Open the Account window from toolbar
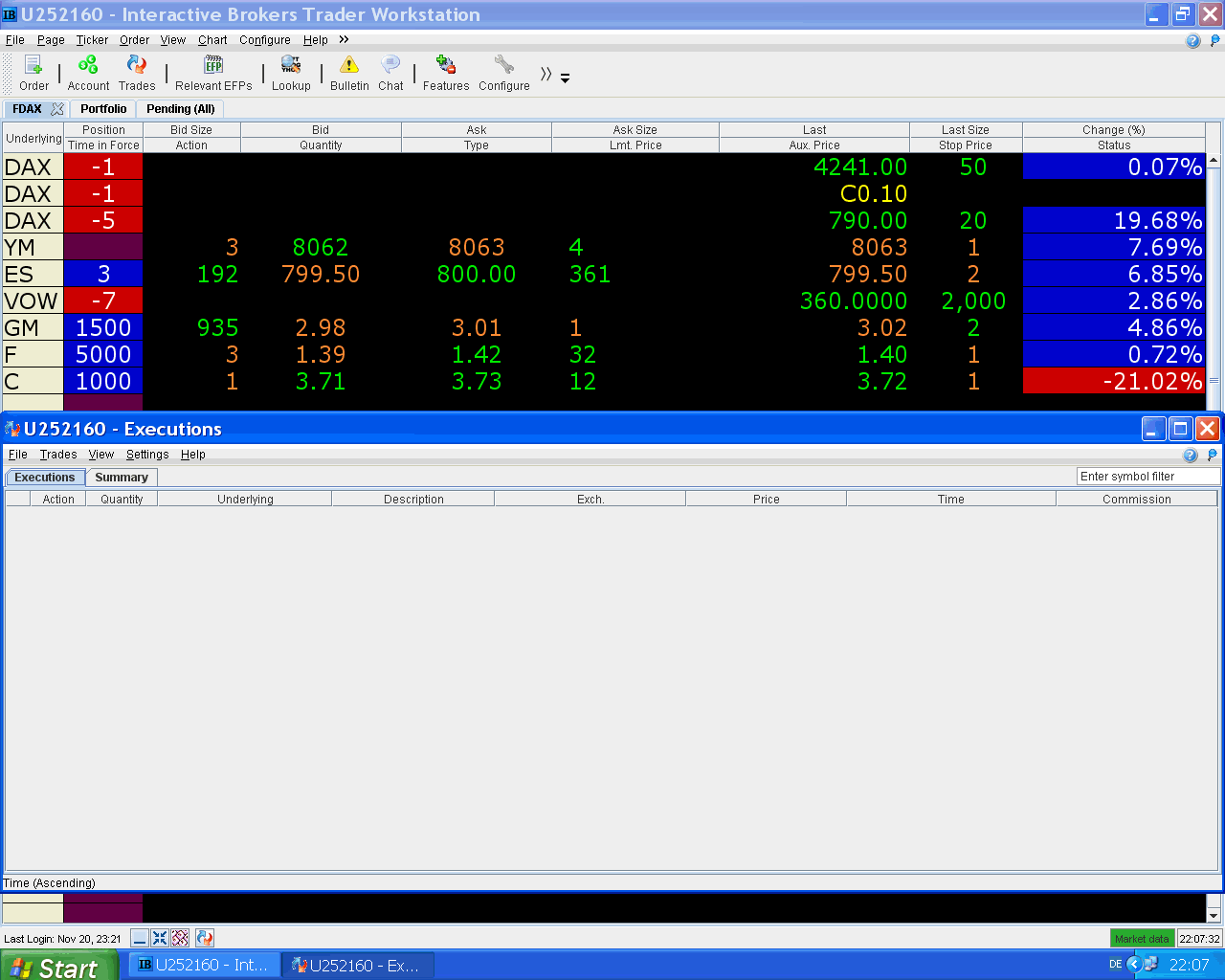This screenshot has height=980, width=1225. click(x=88, y=73)
